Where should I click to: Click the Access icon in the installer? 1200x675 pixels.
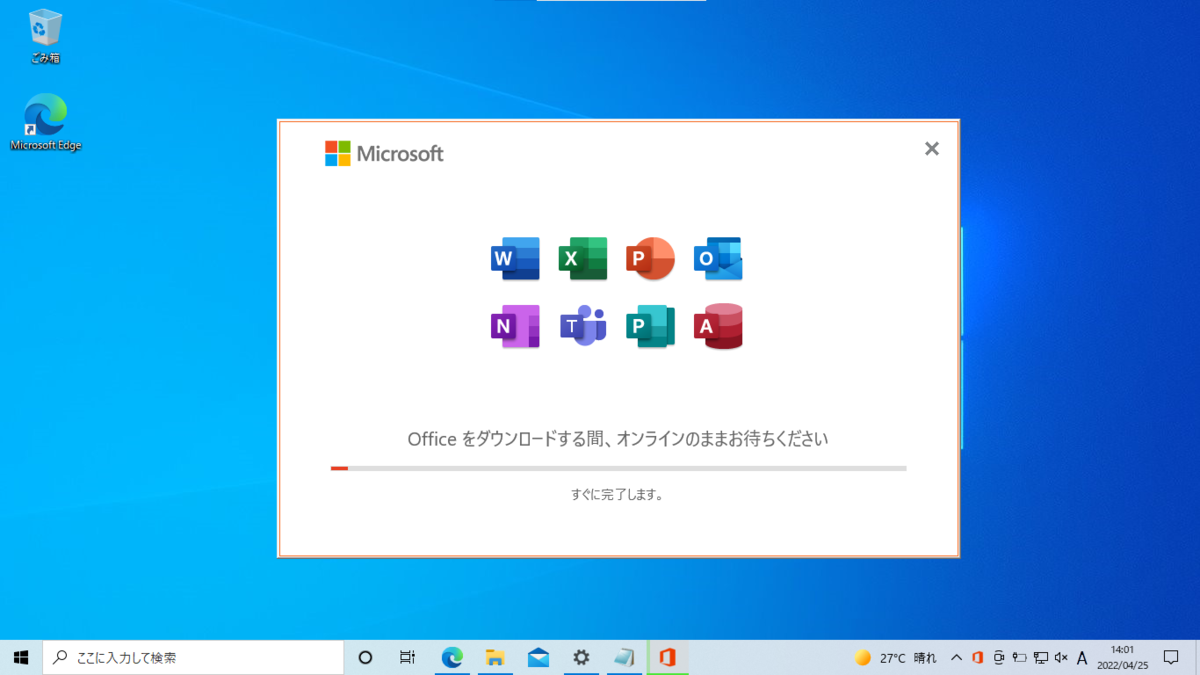[718, 326]
